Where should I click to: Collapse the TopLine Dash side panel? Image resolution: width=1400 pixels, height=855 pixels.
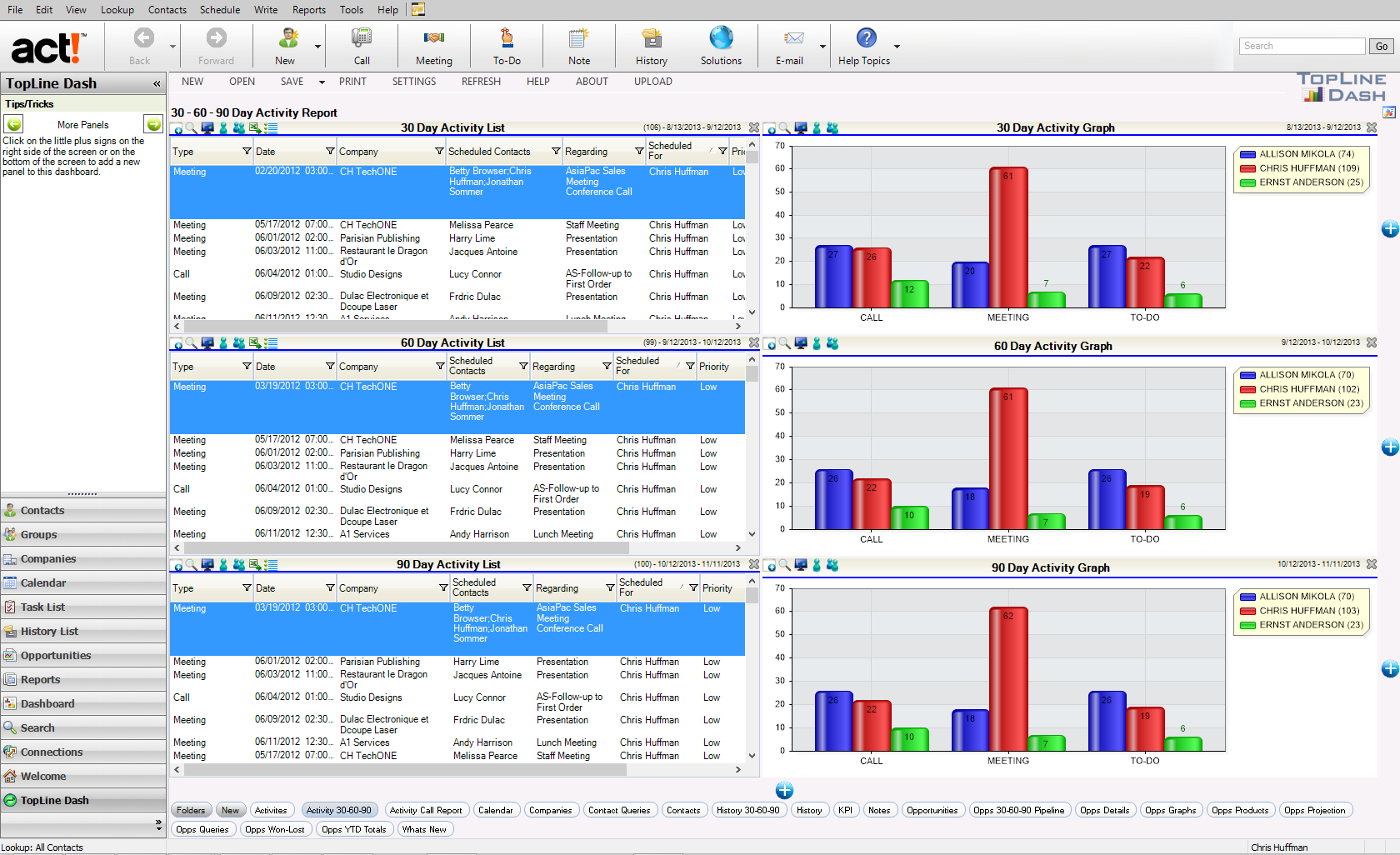click(157, 83)
